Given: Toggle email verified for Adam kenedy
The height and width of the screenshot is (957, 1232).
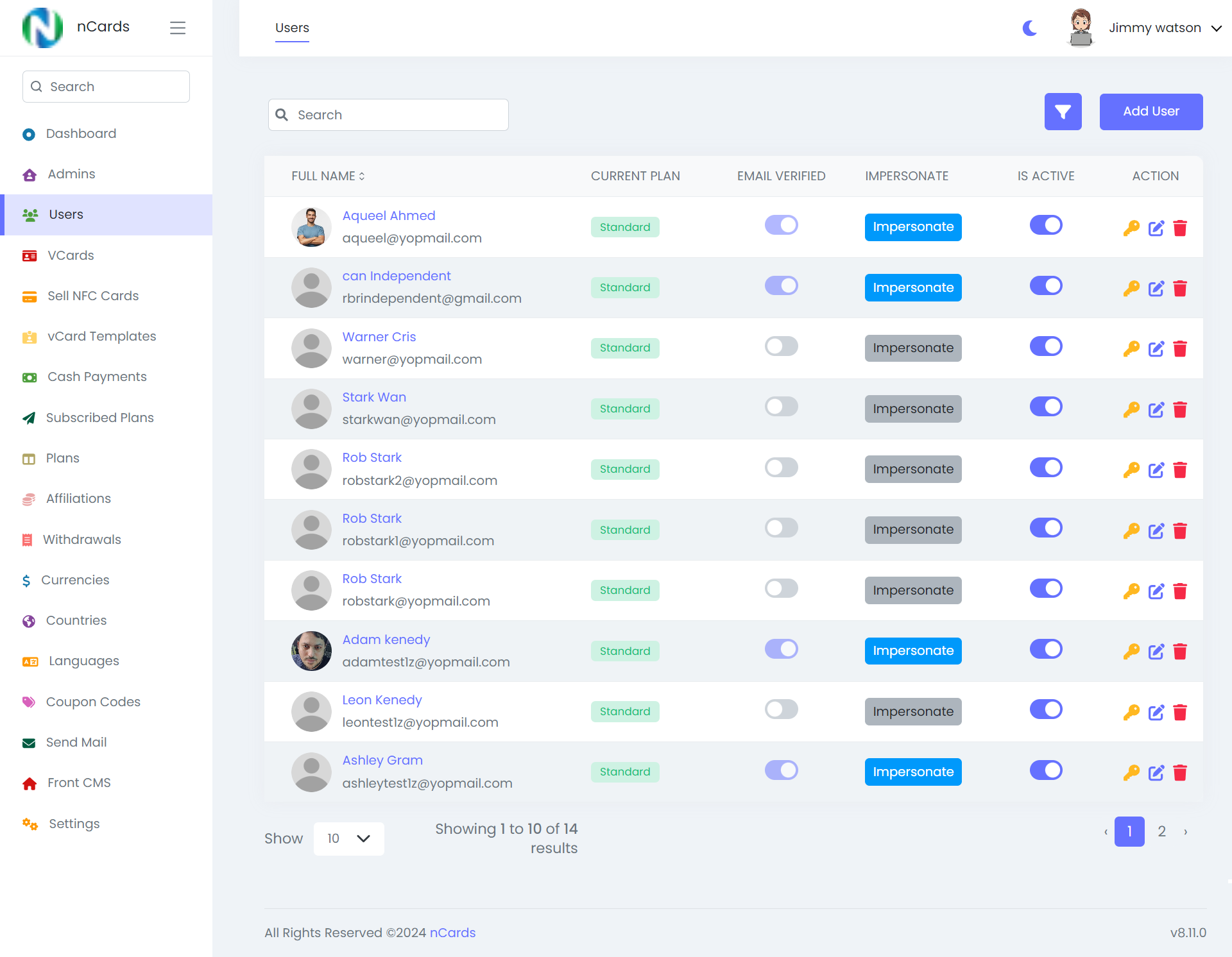Looking at the screenshot, I should click(781, 648).
